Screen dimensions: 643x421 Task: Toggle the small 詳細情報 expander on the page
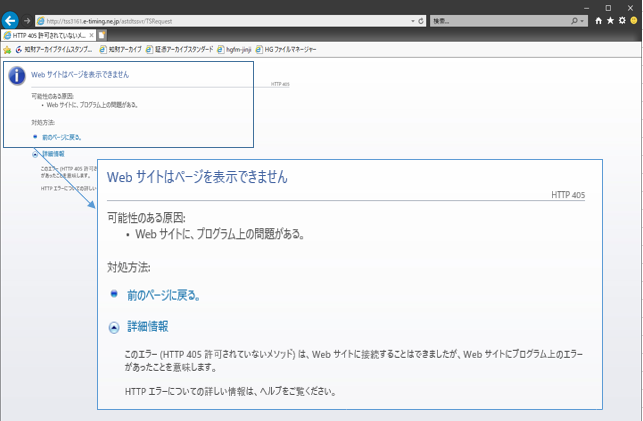pyautogui.click(x=36, y=154)
